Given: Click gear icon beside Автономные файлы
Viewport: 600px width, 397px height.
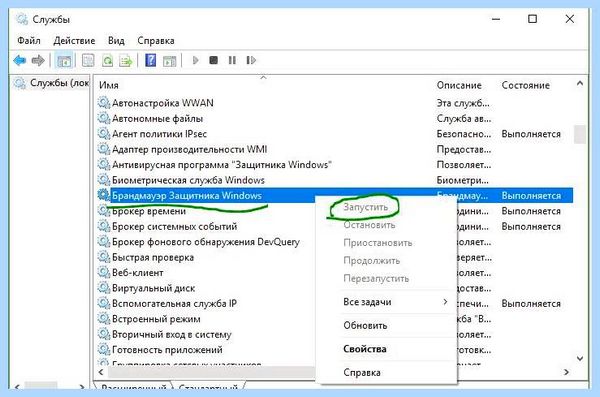Looking at the screenshot, I should pos(103,118).
